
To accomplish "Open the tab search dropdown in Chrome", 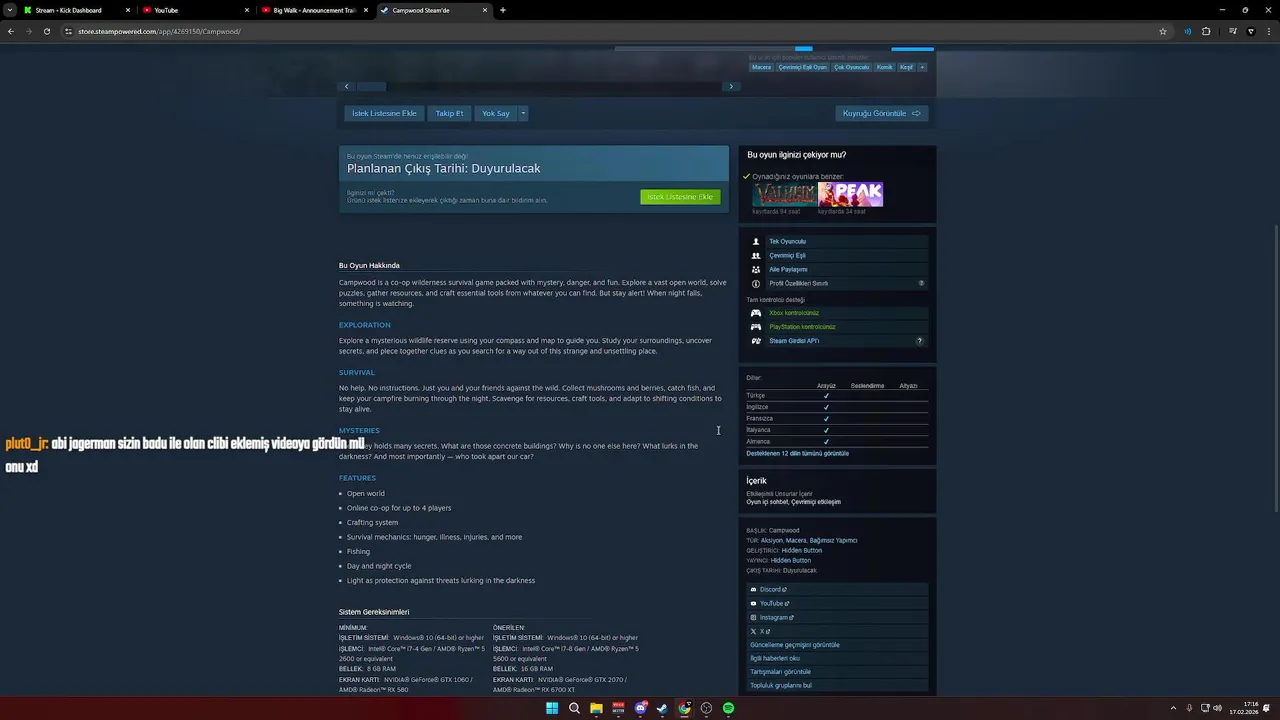I will coord(11,10).
